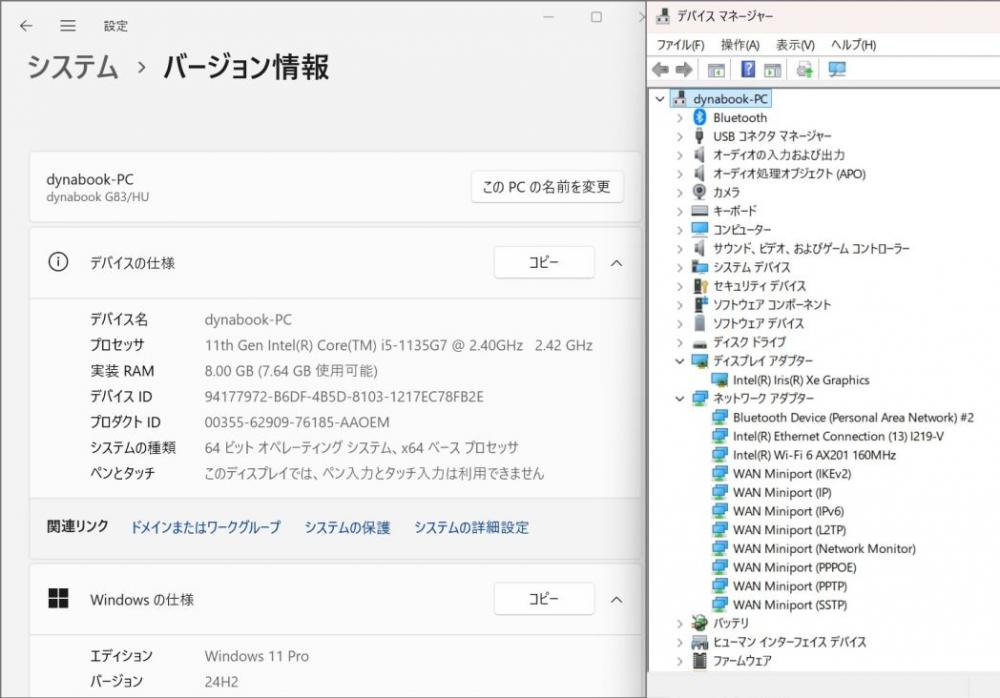Screen dimensions: 1000x698
Task: Click the processor value i5-1135G7 text
Action: 398,345
